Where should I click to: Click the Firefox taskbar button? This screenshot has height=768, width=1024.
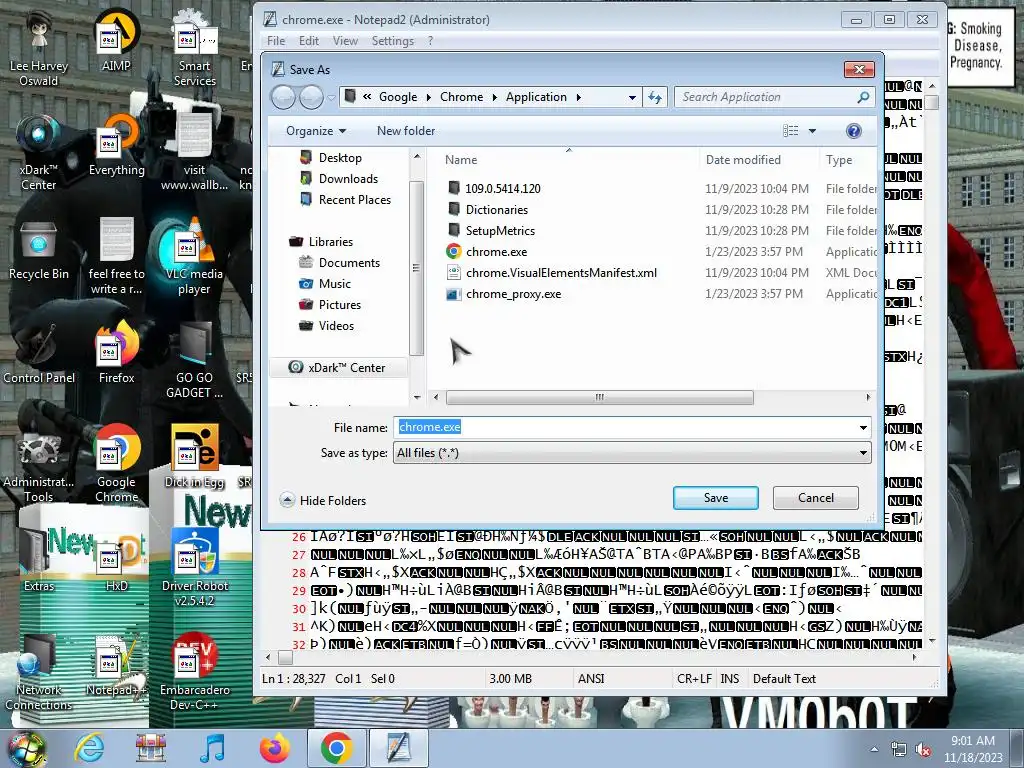[x=274, y=748]
